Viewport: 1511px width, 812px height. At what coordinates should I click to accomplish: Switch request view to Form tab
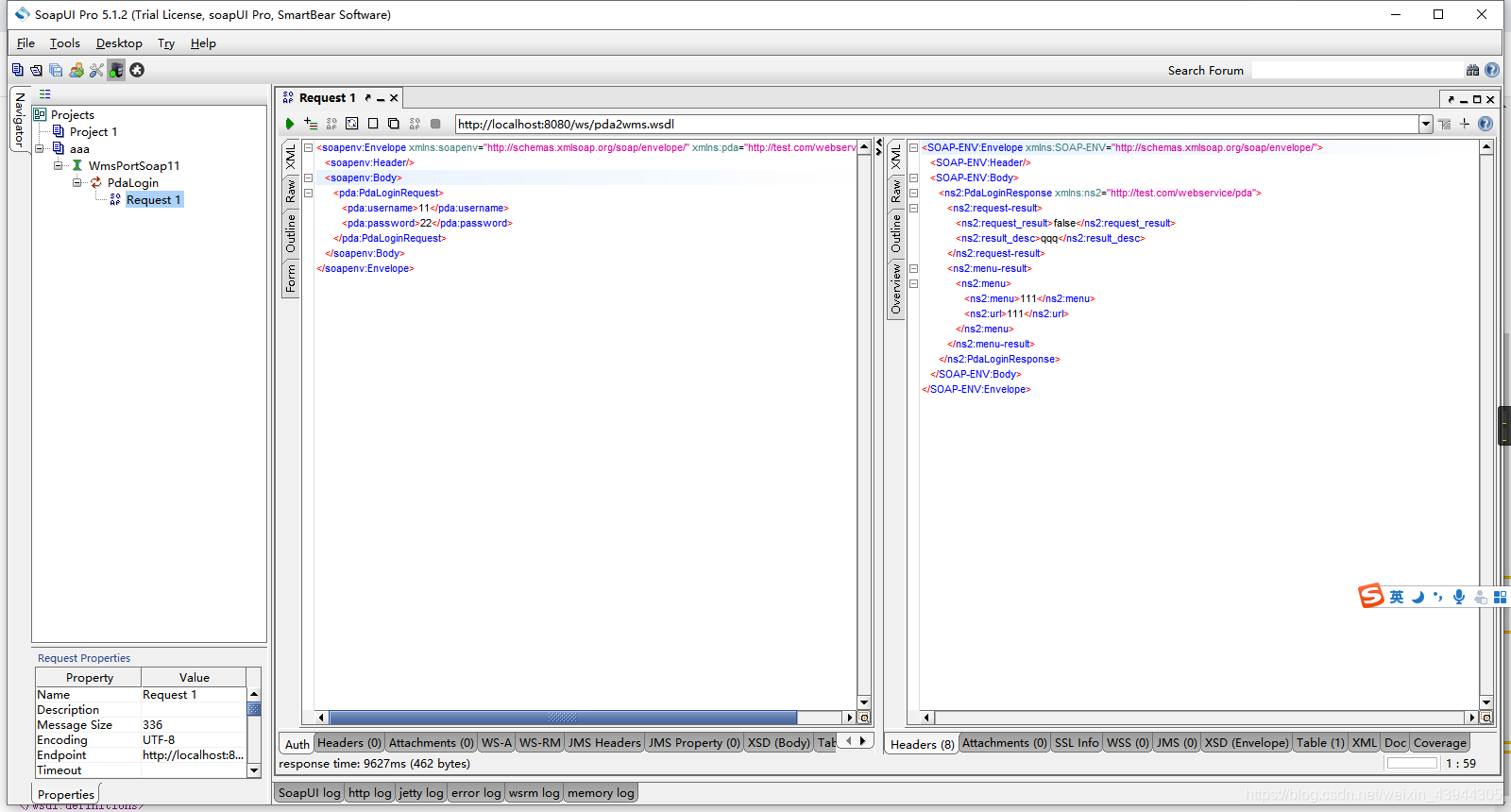coord(291,278)
